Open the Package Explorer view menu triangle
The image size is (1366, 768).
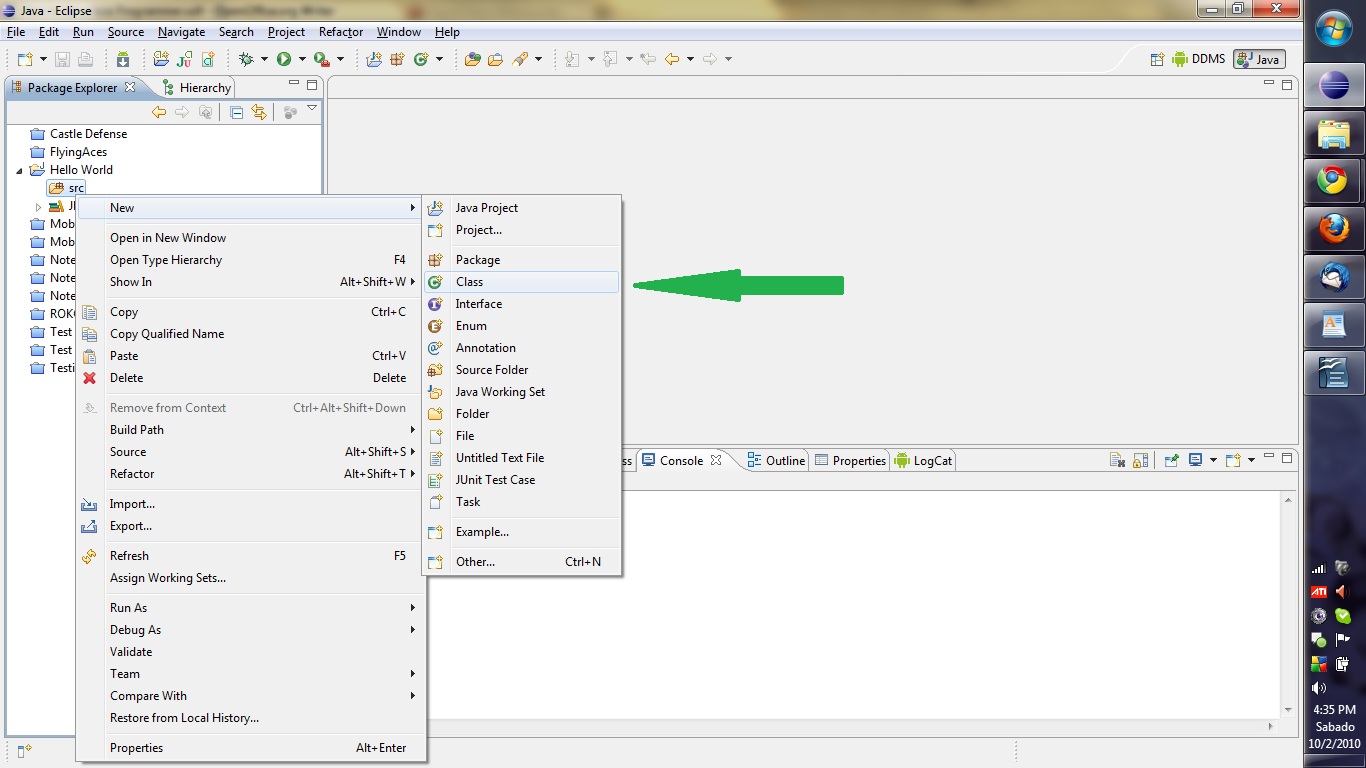(312, 109)
